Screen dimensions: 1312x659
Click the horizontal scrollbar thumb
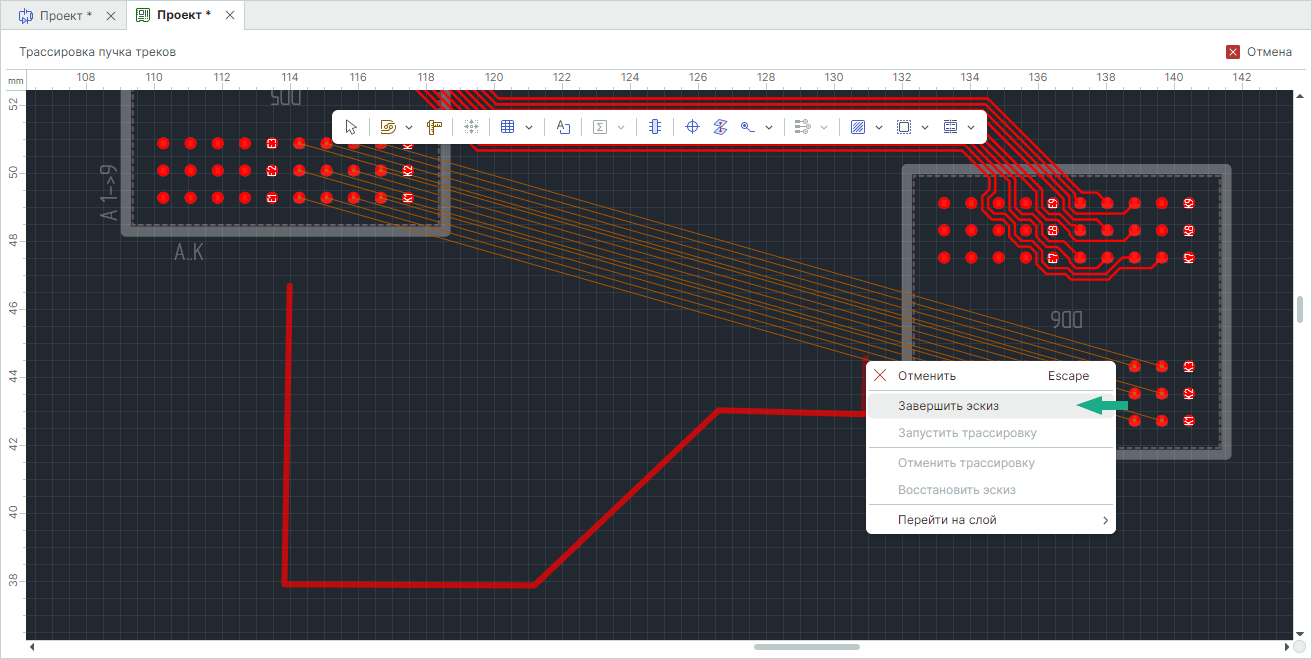coord(806,647)
